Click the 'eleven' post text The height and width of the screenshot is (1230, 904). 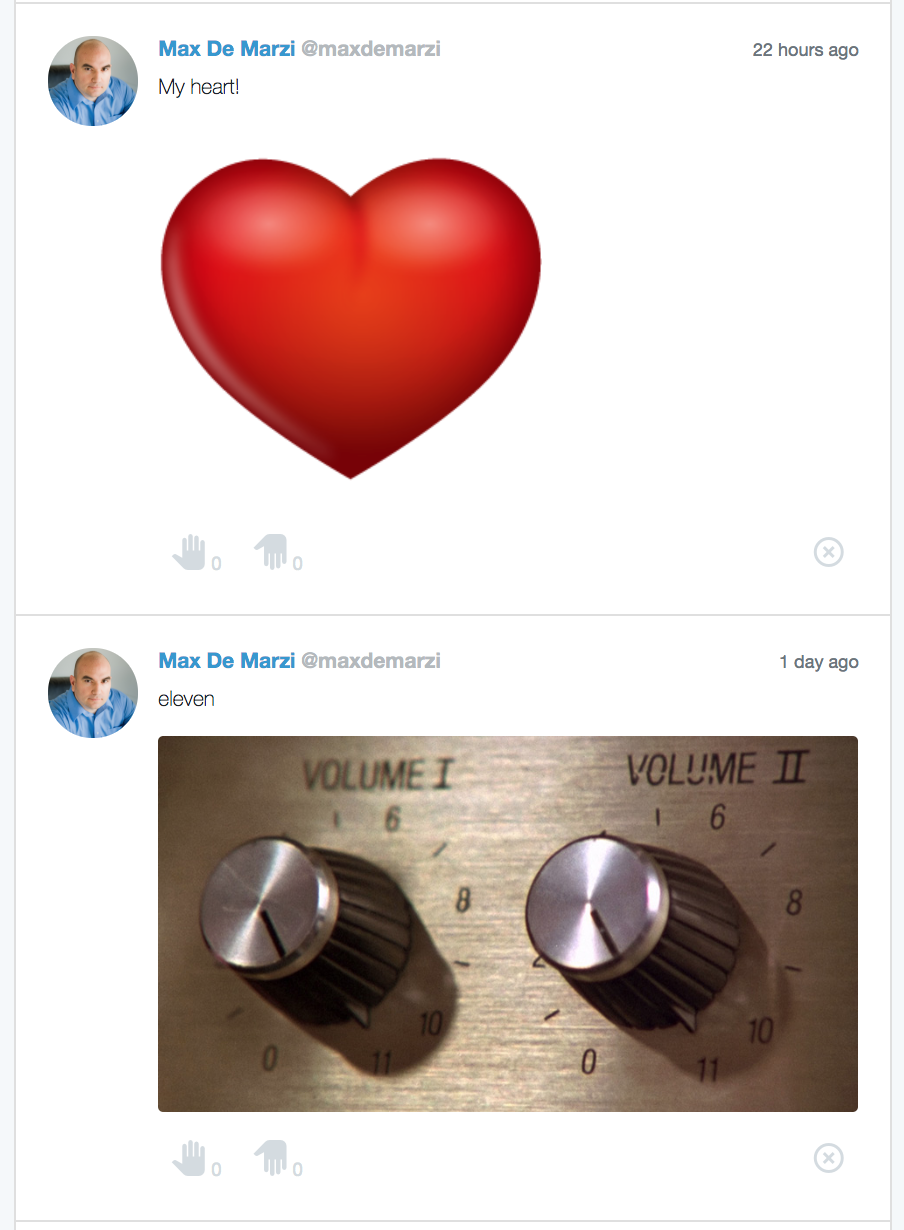186,699
